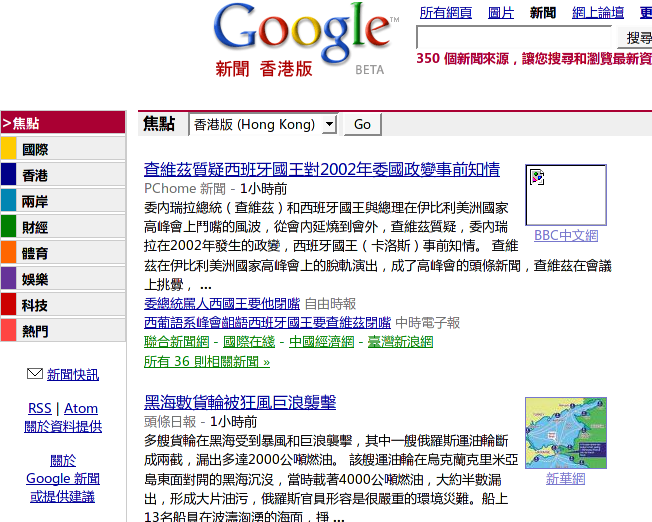Click the envelope icon beside 新聞快訊
Image resolution: width=652 pixels, height=522 pixels.
35,374
